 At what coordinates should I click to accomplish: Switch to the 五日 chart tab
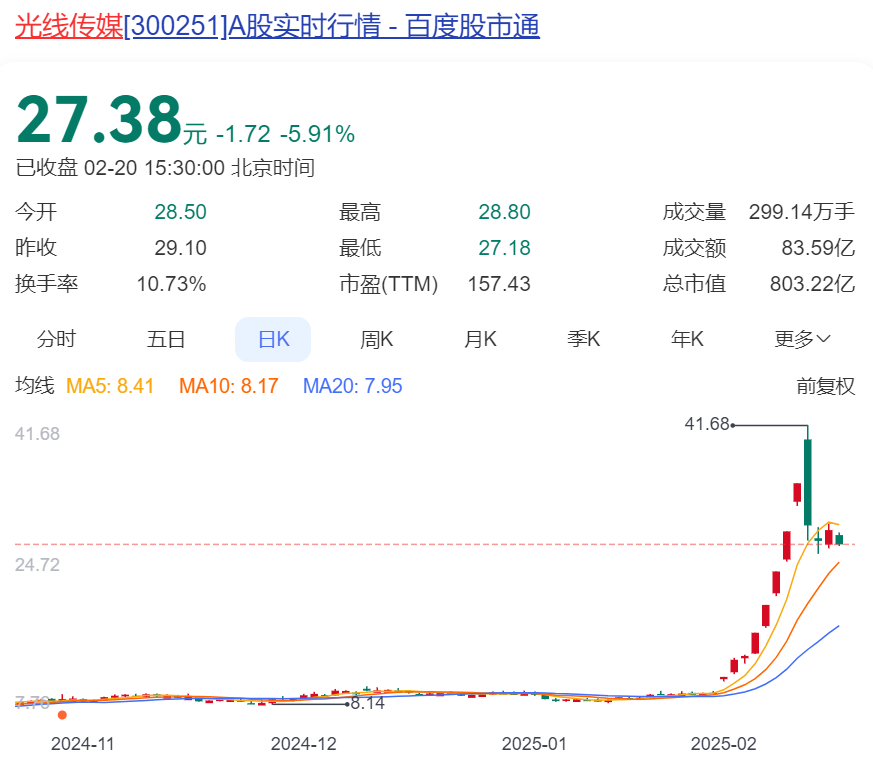165,339
